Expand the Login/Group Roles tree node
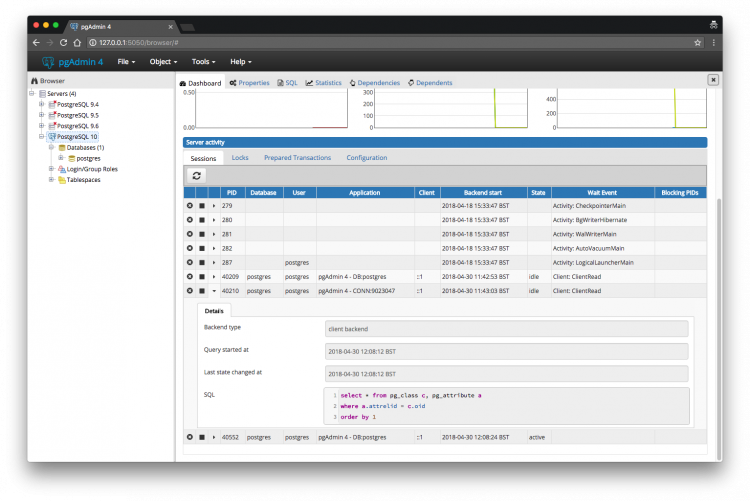 [50, 169]
